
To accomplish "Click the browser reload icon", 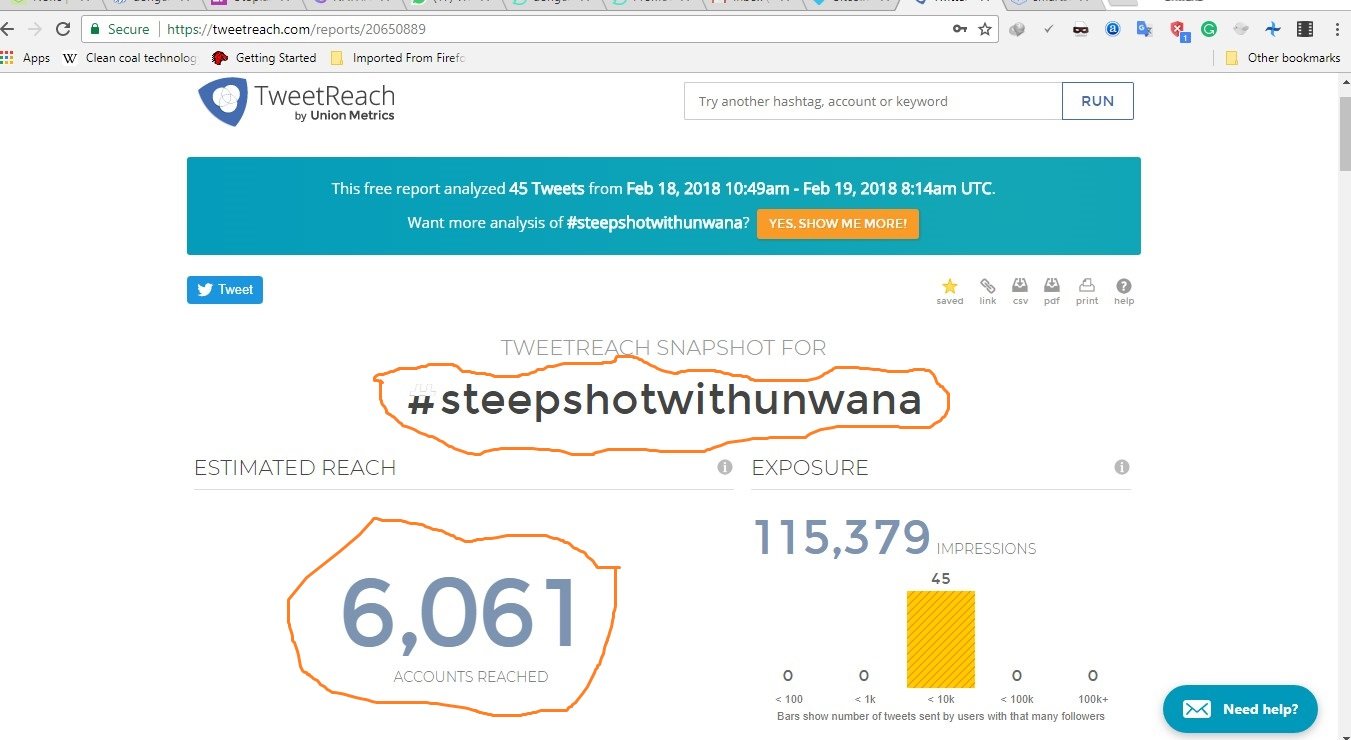I will [63, 29].
